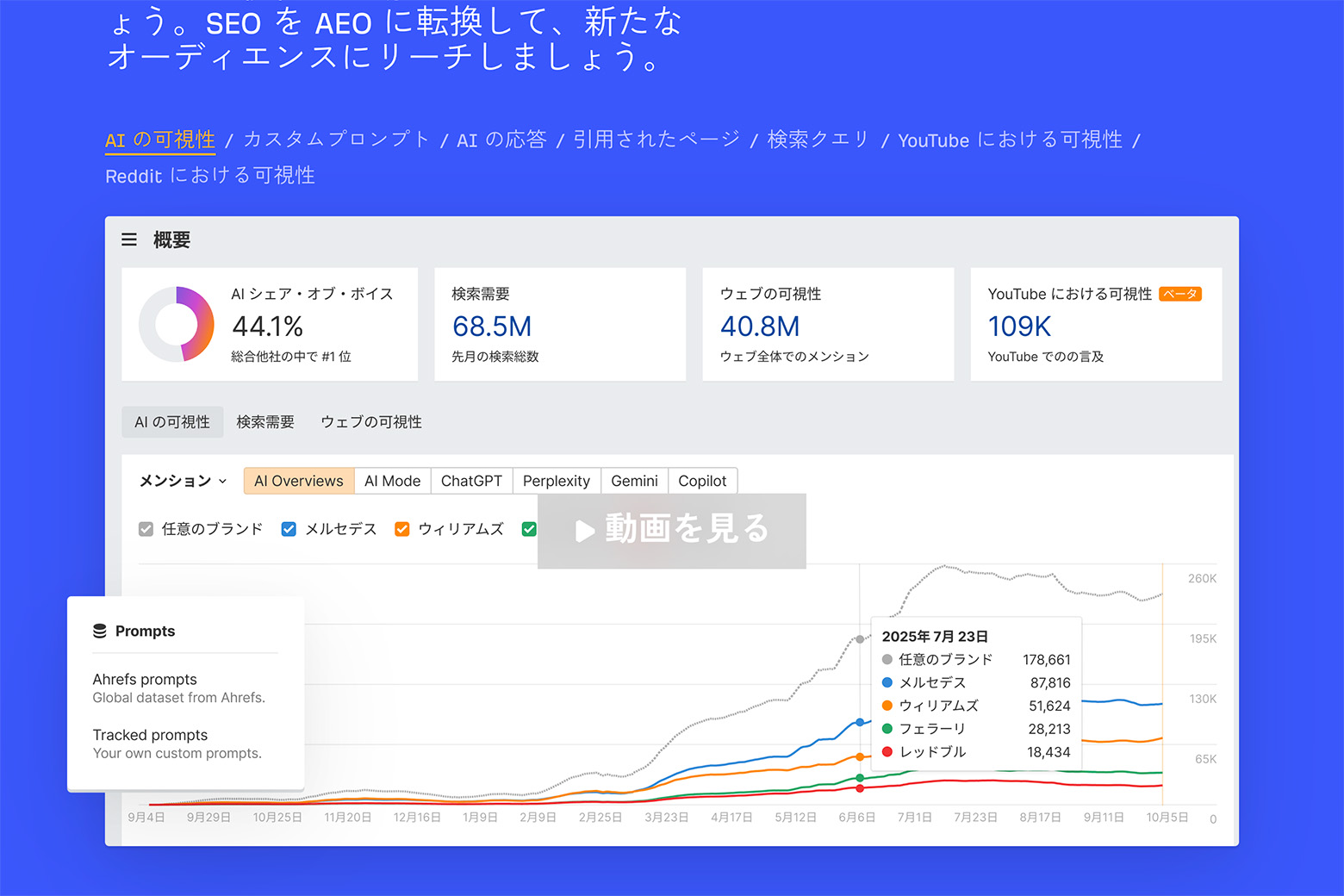Uncheck the メルセデス checkbox
1344x896 pixels.
(289, 529)
